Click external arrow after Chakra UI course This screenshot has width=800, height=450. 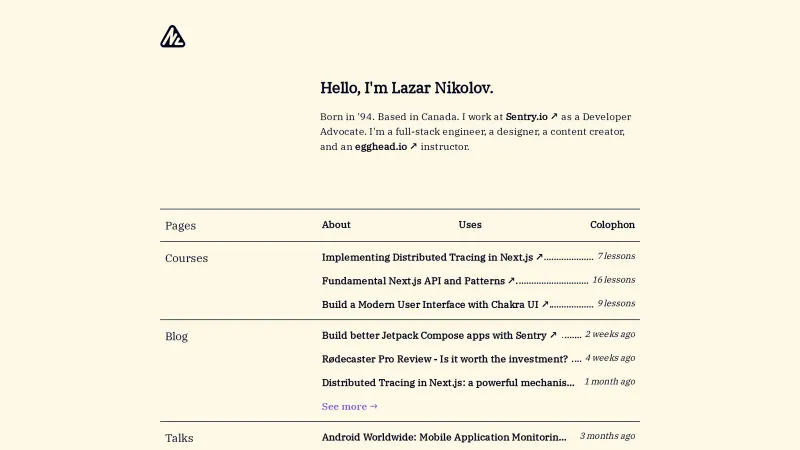(546, 304)
